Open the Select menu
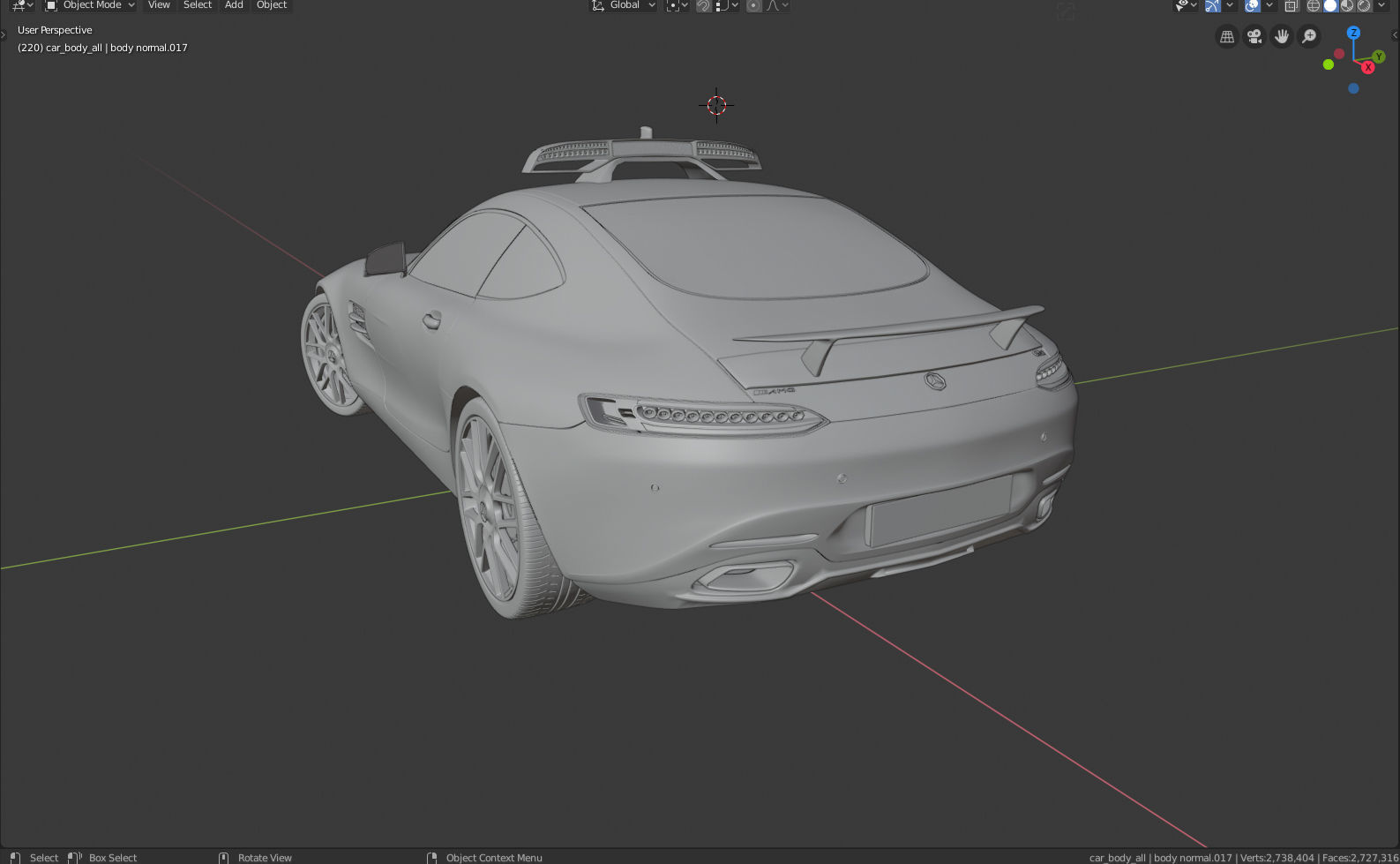 pyautogui.click(x=198, y=5)
